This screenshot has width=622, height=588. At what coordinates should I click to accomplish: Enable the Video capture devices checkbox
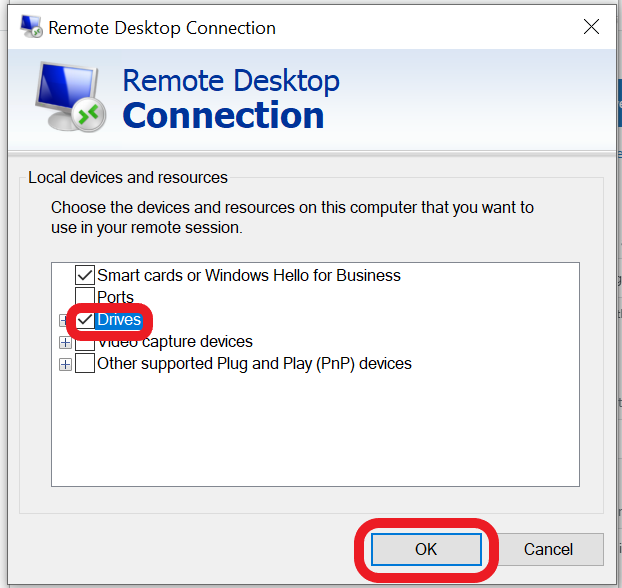tap(85, 342)
